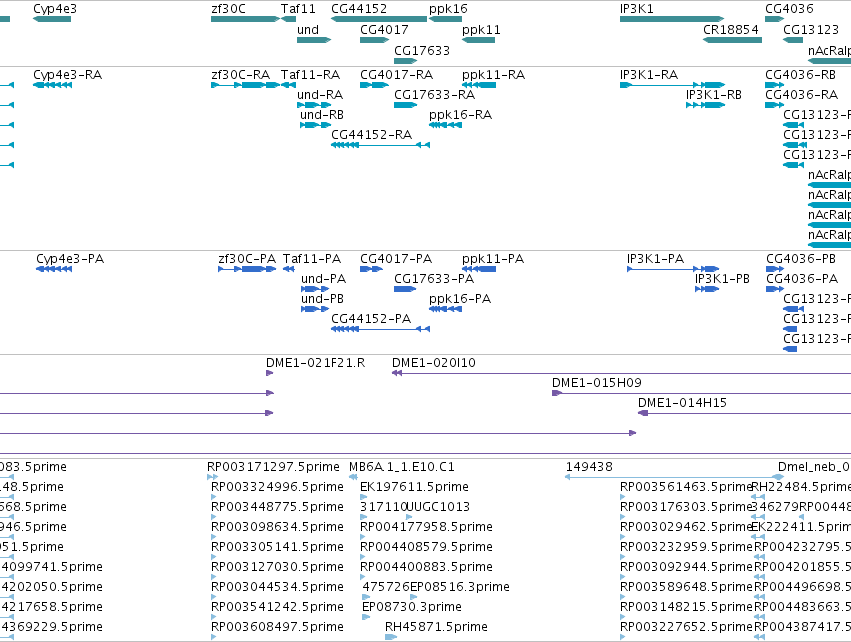The width and height of the screenshot is (851, 642).
Task: Select the RH45871.5prime EST
Action: pos(391,637)
